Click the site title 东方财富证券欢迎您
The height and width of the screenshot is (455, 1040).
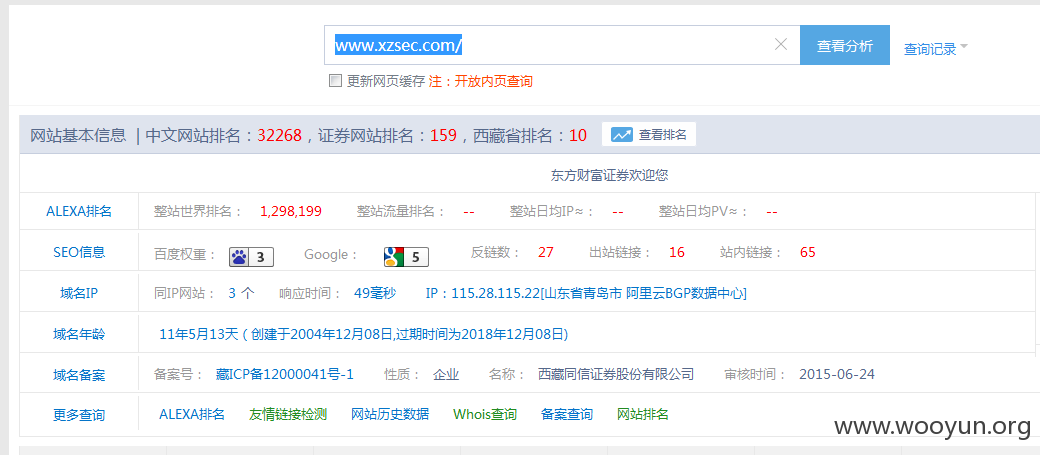click(x=609, y=175)
